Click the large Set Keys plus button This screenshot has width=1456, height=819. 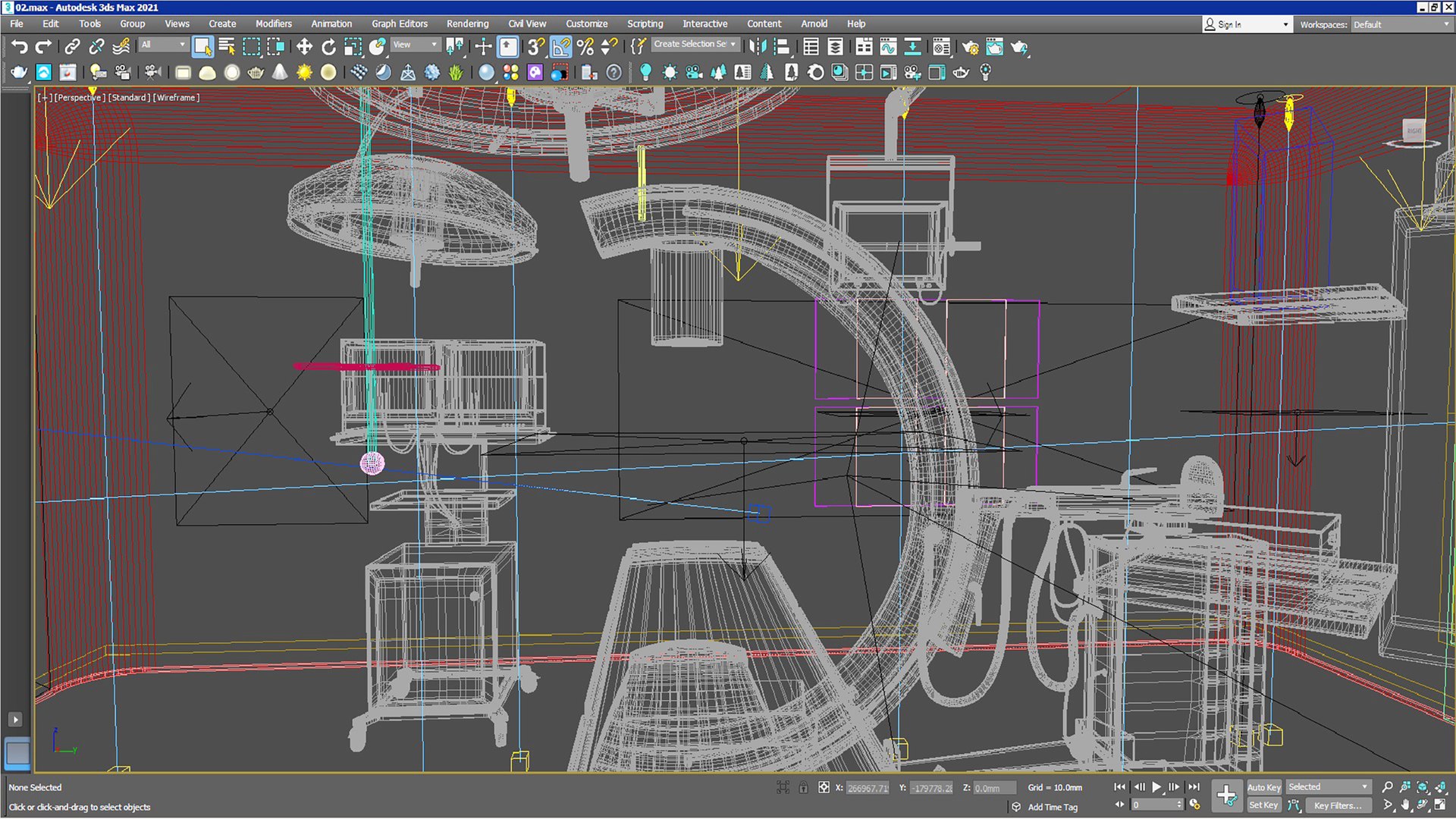coord(1226,795)
